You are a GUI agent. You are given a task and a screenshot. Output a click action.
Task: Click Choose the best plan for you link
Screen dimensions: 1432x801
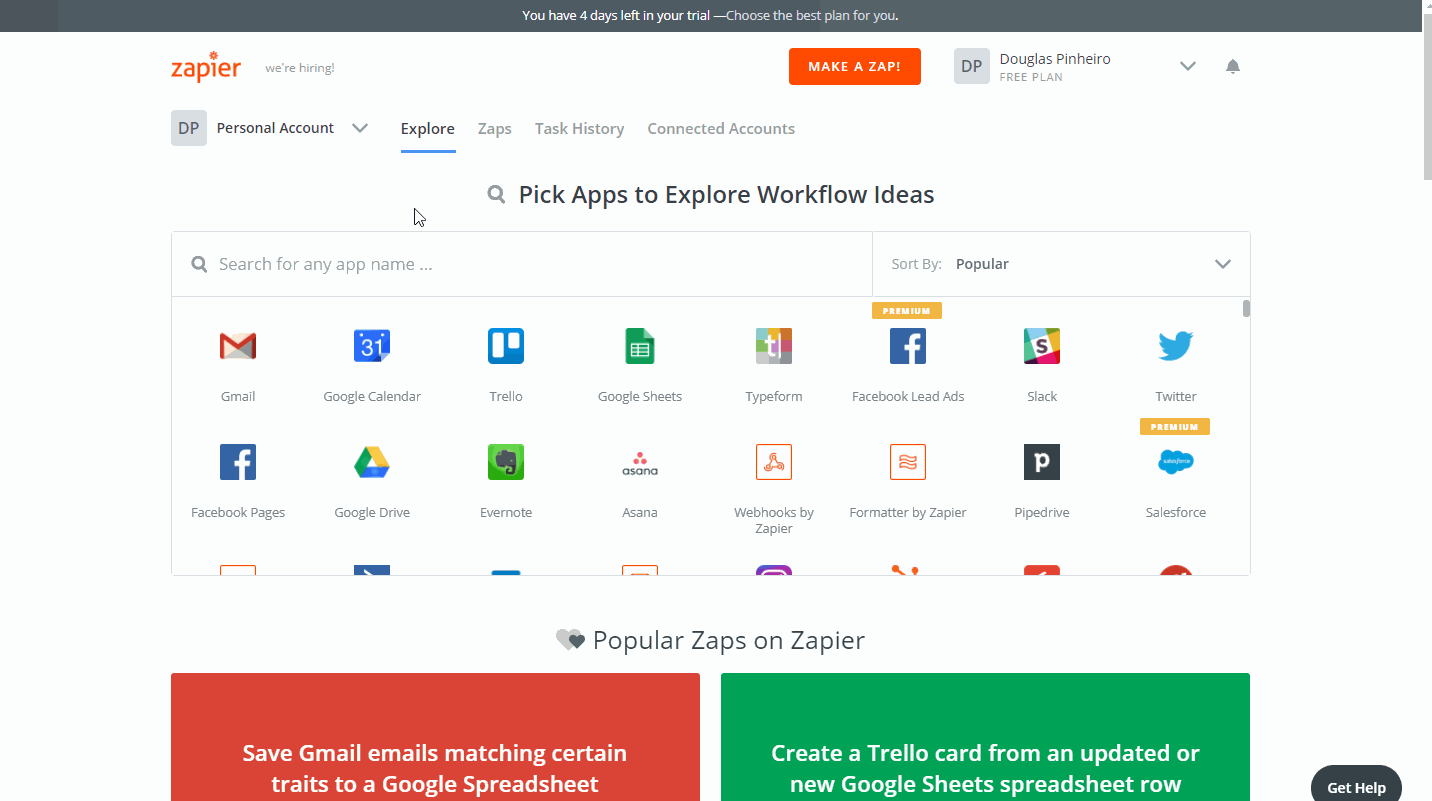(812, 16)
